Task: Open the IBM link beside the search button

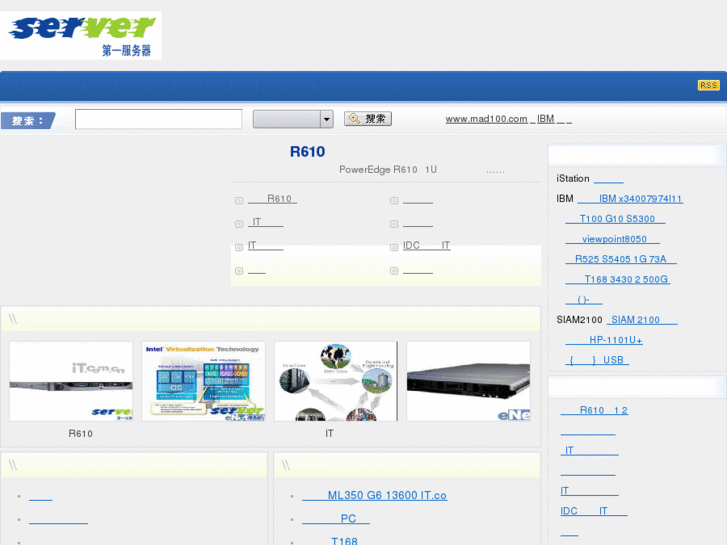Action: (x=546, y=119)
